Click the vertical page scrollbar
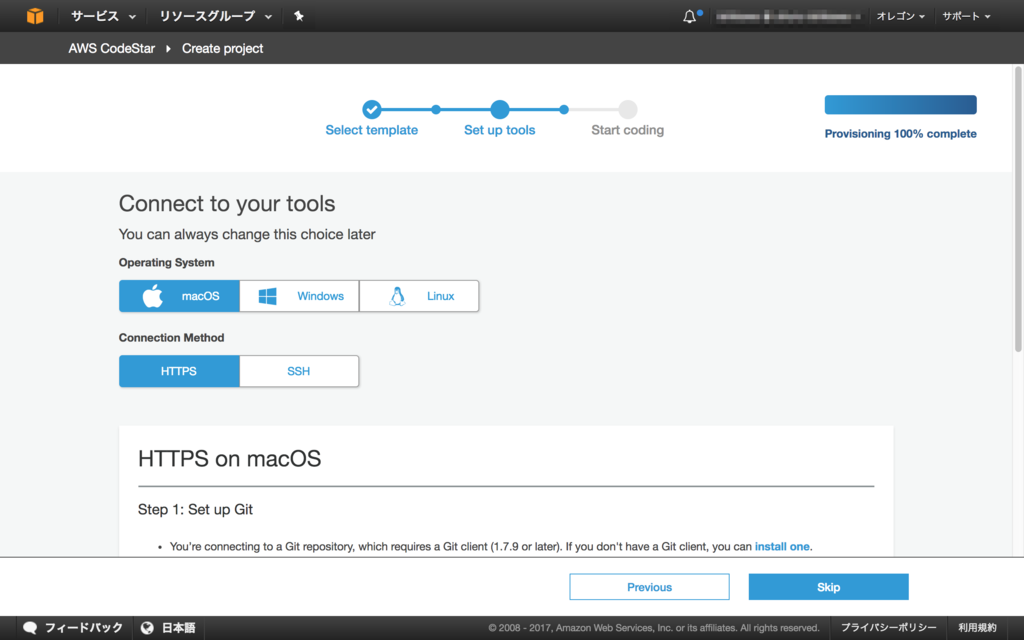The width and height of the screenshot is (1024, 640). [1017, 209]
